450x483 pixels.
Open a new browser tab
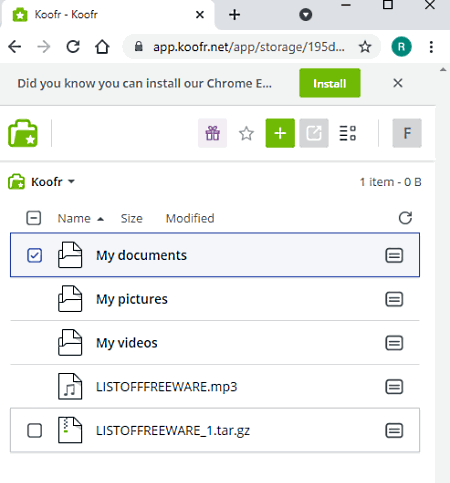click(x=234, y=15)
